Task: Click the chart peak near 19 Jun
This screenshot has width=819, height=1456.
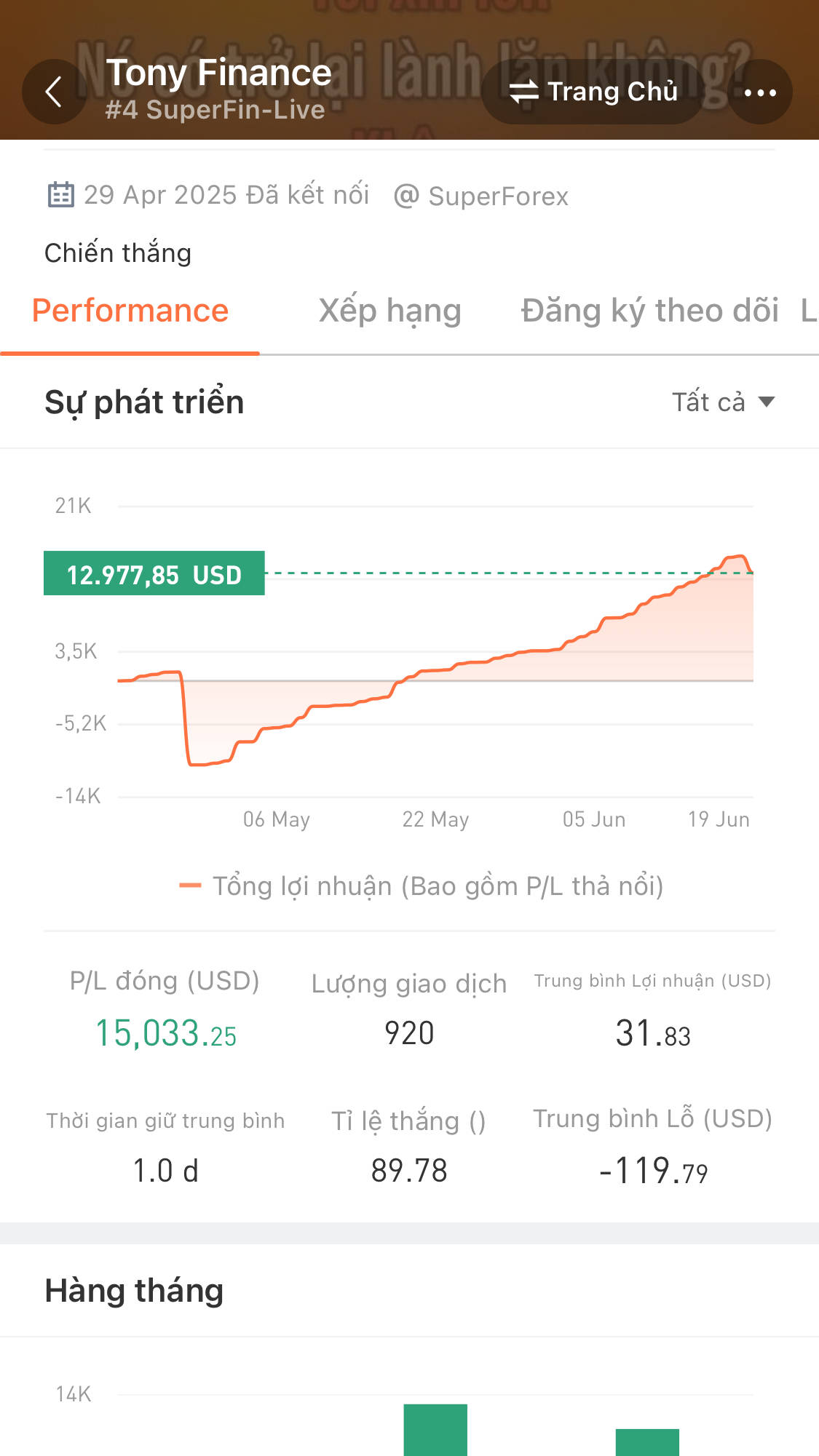Action: pyautogui.click(x=737, y=557)
